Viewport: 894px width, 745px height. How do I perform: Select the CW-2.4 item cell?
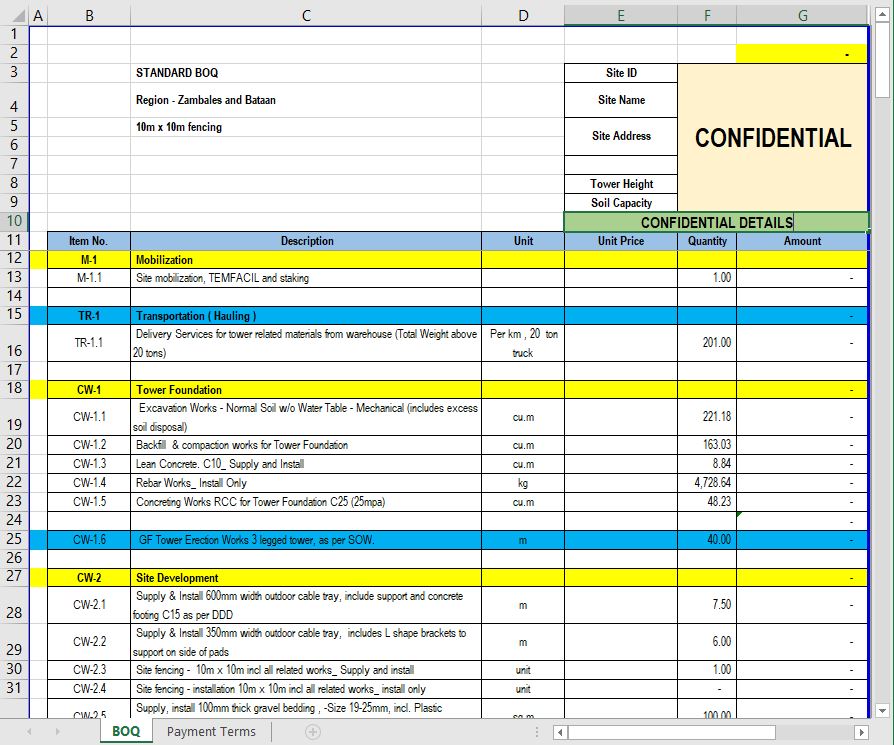(x=89, y=689)
